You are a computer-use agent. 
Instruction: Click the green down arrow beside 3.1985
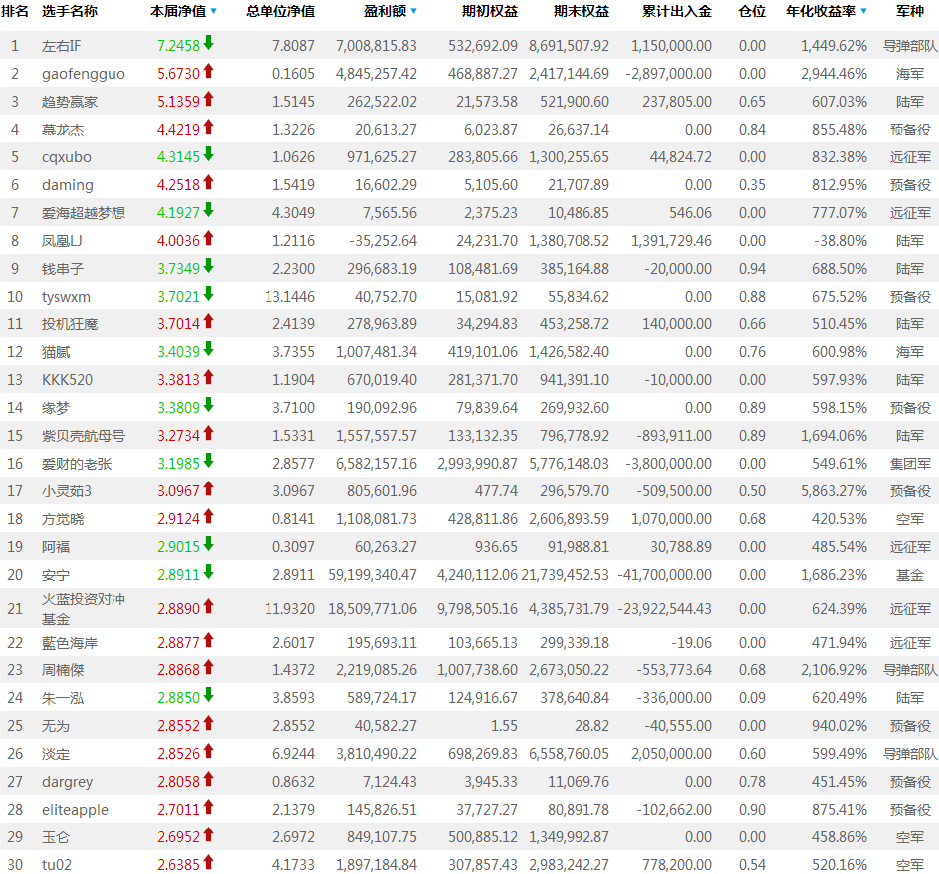click(208, 461)
